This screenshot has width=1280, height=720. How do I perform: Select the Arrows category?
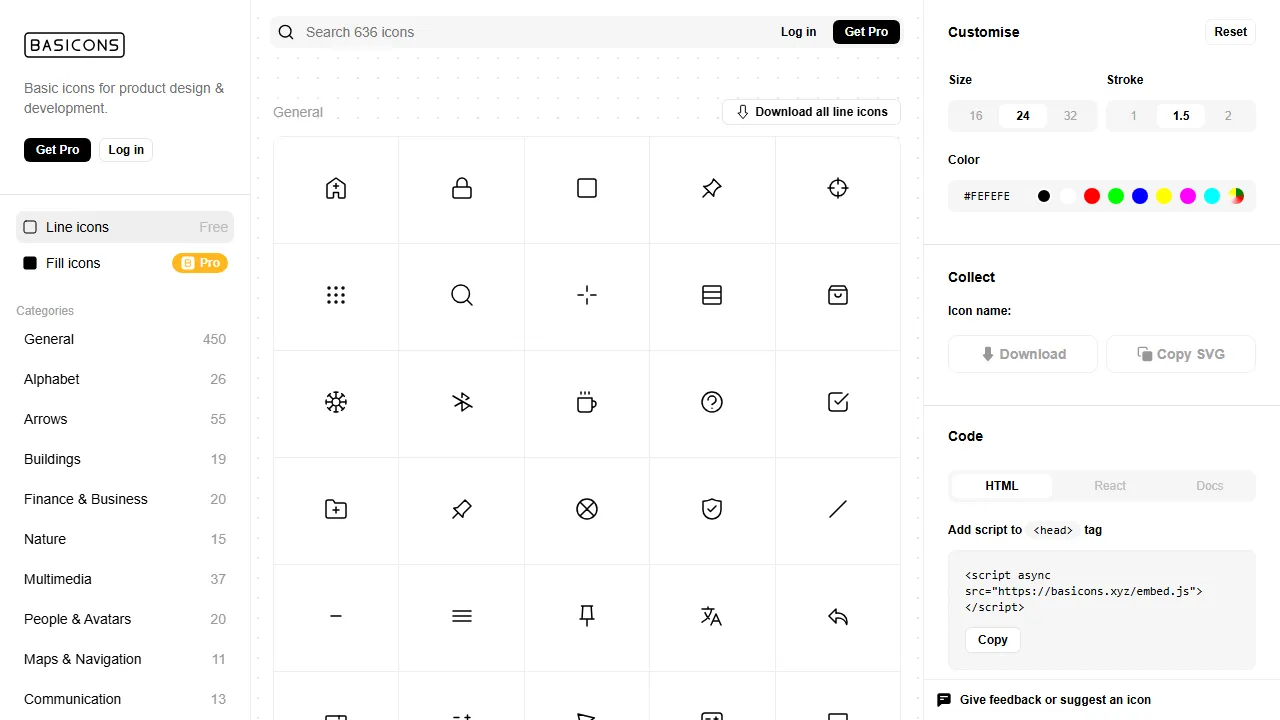(x=45, y=419)
